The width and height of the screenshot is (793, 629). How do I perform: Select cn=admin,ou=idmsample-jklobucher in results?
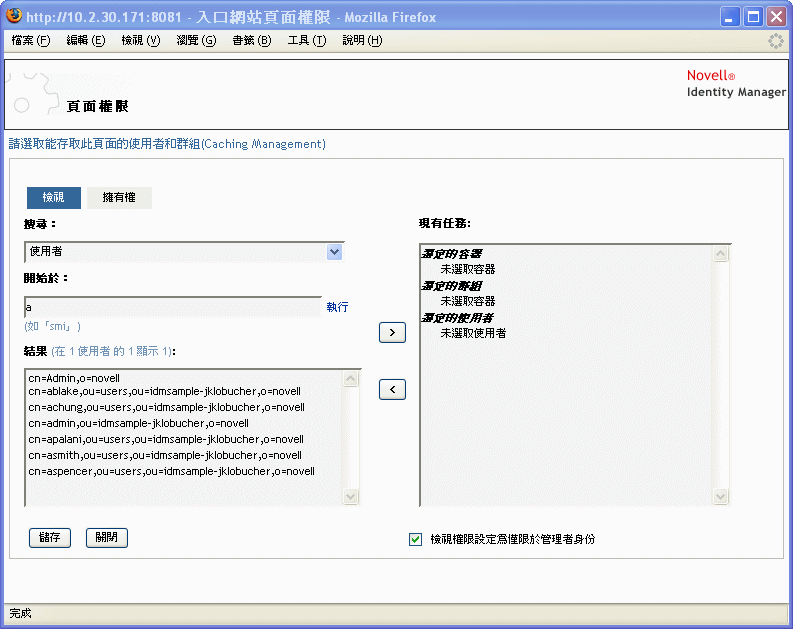point(139,423)
